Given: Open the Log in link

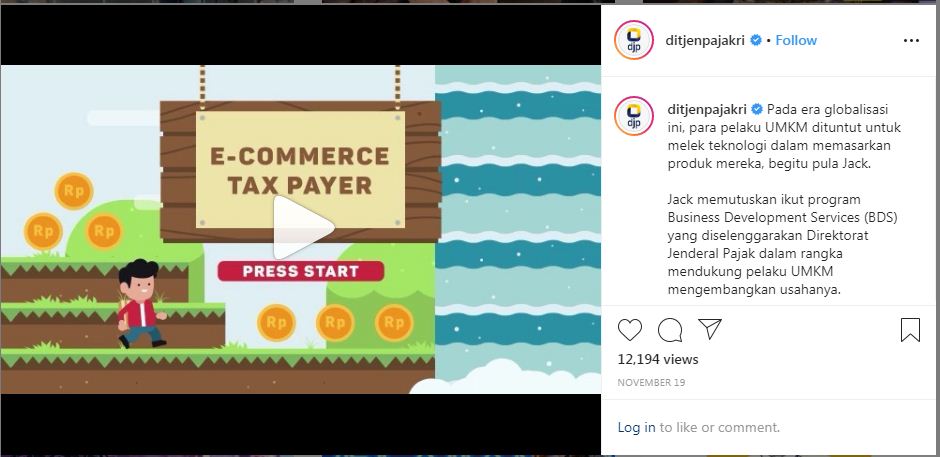Looking at the screenshot, I should [x=636, y=427].
